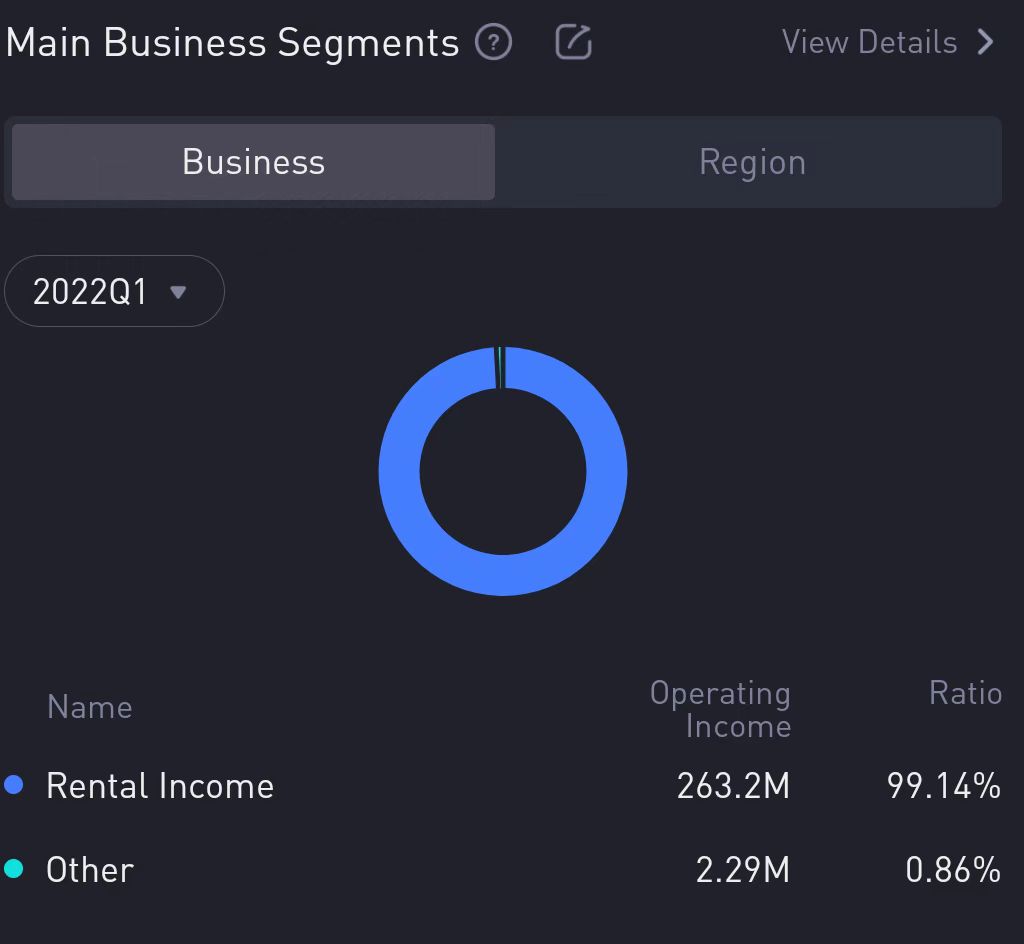Switch to the Business tab

253,162
